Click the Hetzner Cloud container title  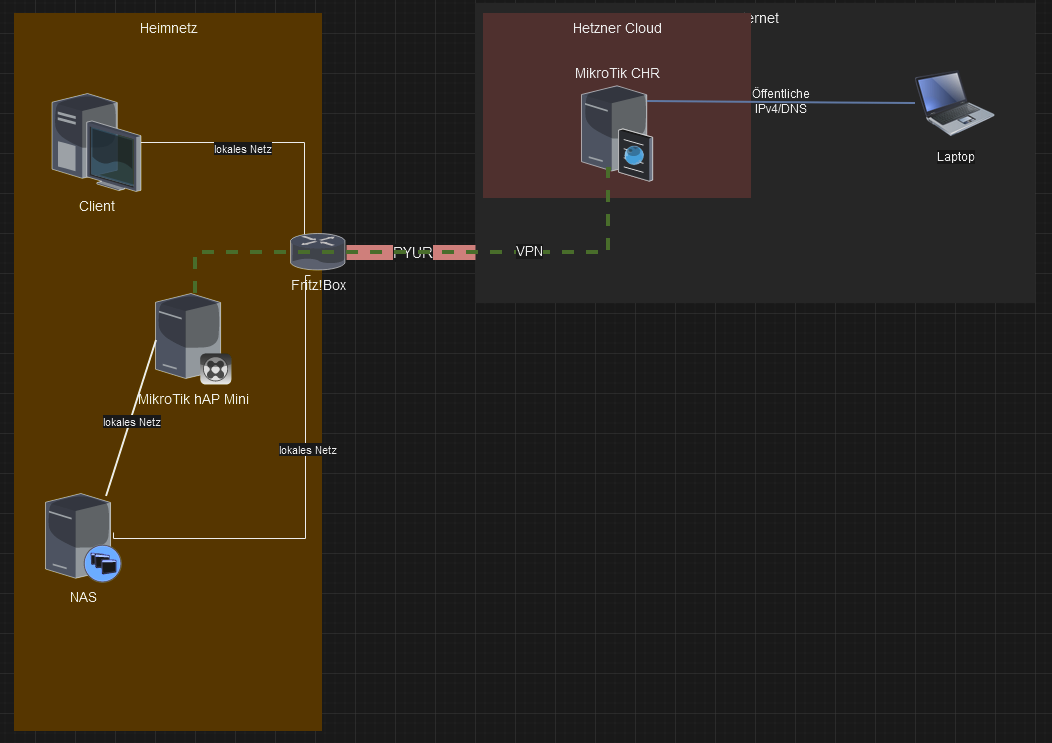617,28
